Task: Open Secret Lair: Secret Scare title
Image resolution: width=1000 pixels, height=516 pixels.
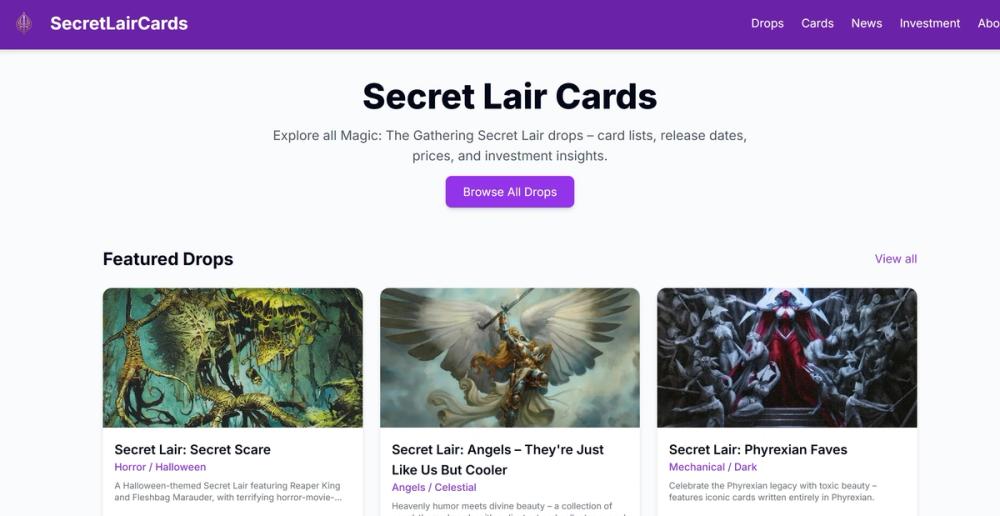Action: pos(193,450)
